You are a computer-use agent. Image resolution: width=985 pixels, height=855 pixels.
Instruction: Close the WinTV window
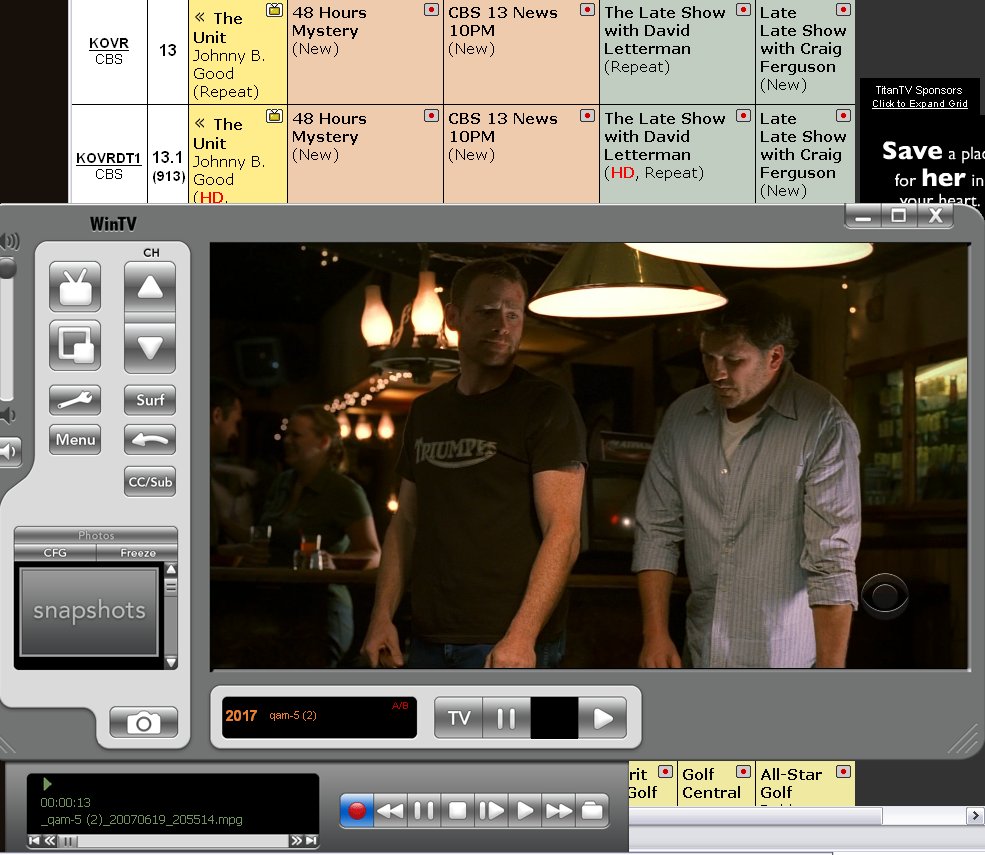coord(935,217)
